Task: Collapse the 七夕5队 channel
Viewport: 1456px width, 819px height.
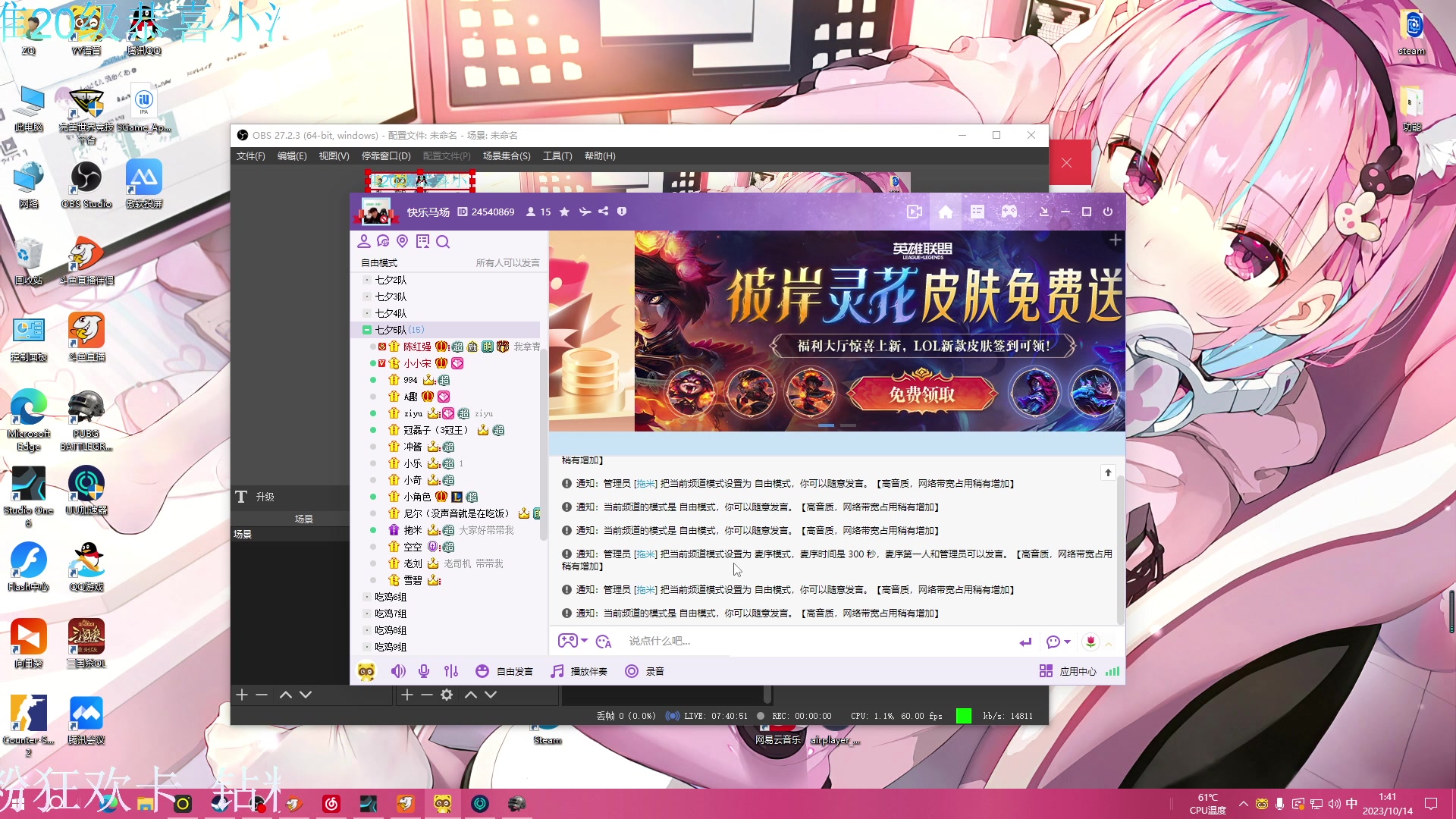Action: [367, 330]
